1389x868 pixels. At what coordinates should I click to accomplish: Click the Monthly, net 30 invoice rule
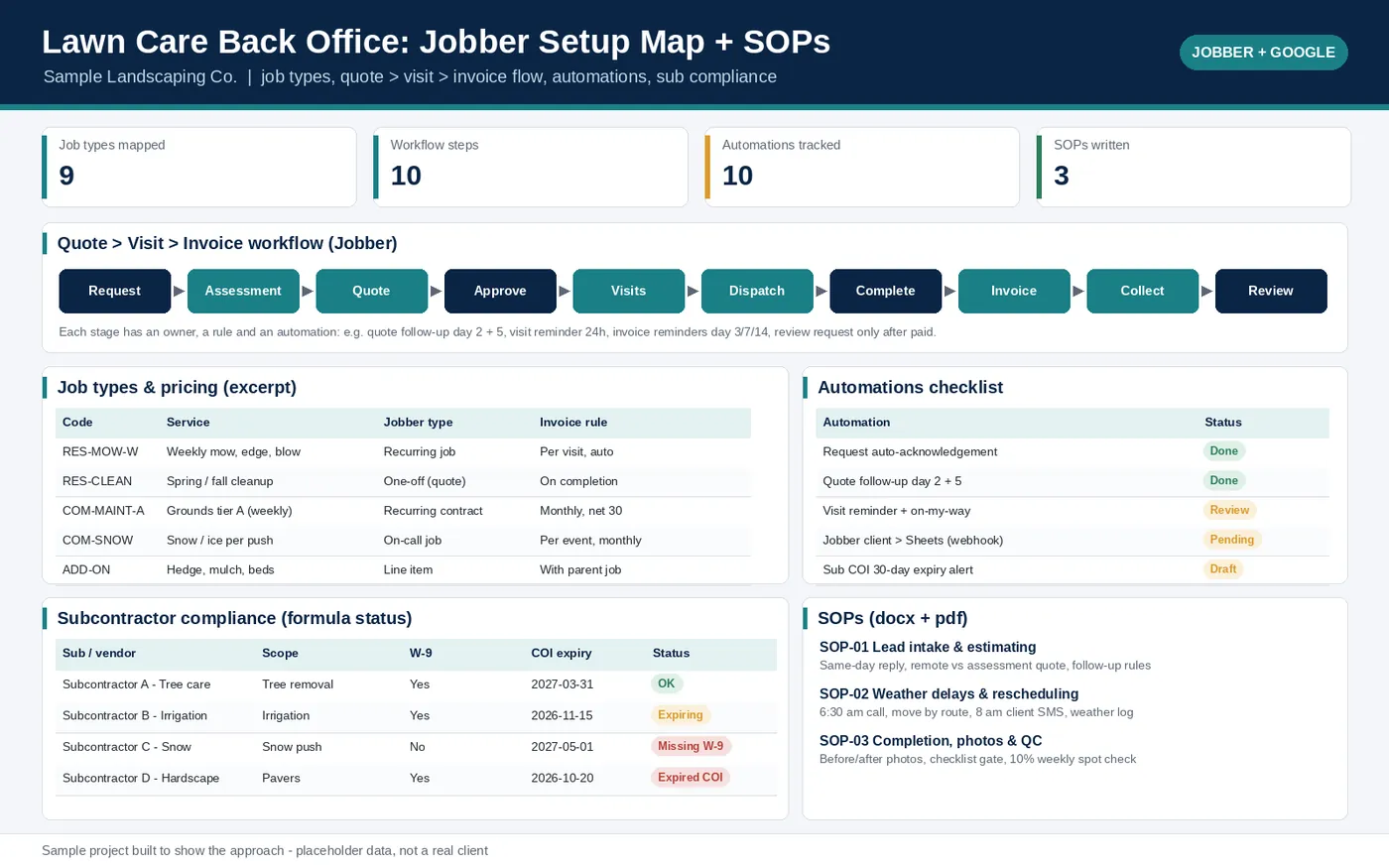[x=581, y=511]
